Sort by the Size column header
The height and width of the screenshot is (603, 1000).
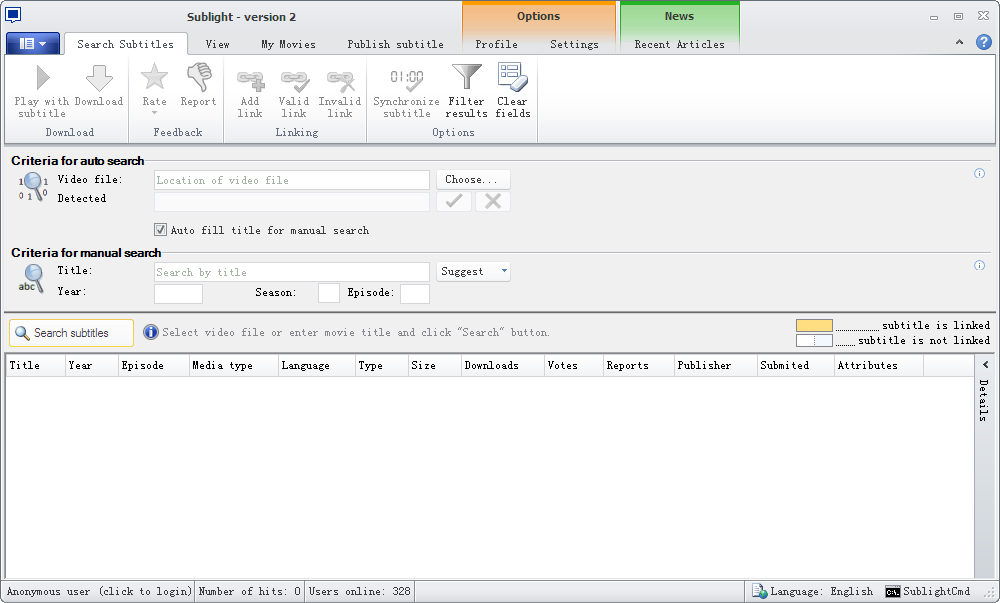coord(434,365)
